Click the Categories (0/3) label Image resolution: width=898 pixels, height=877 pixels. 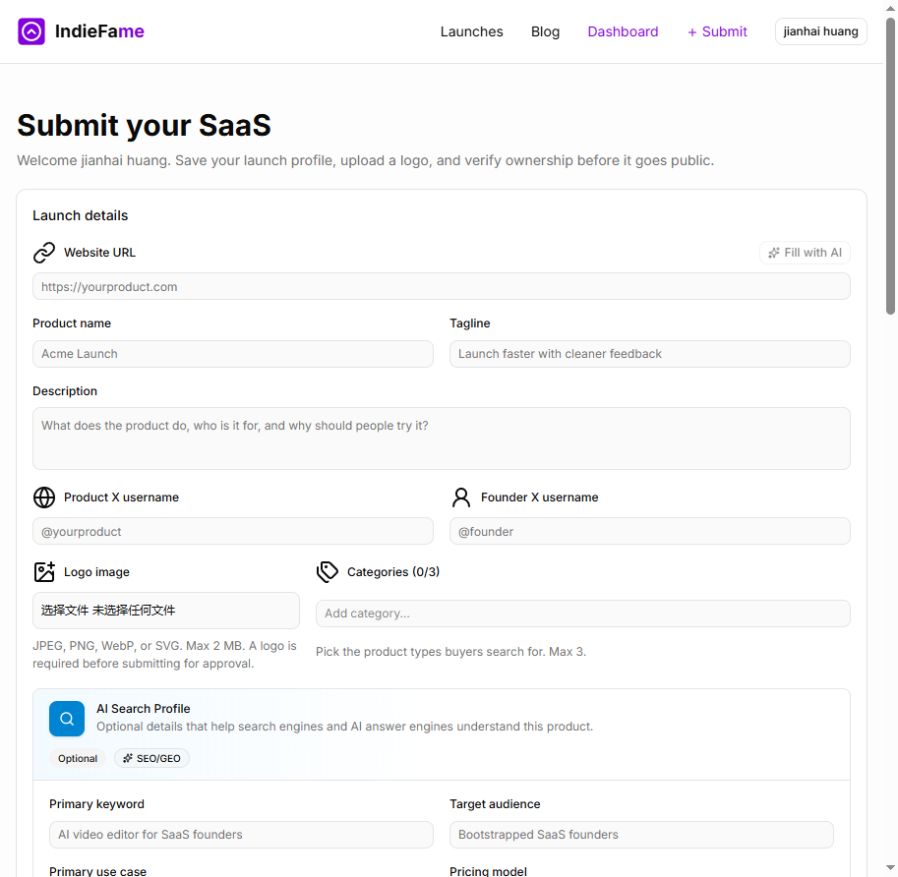393,572
